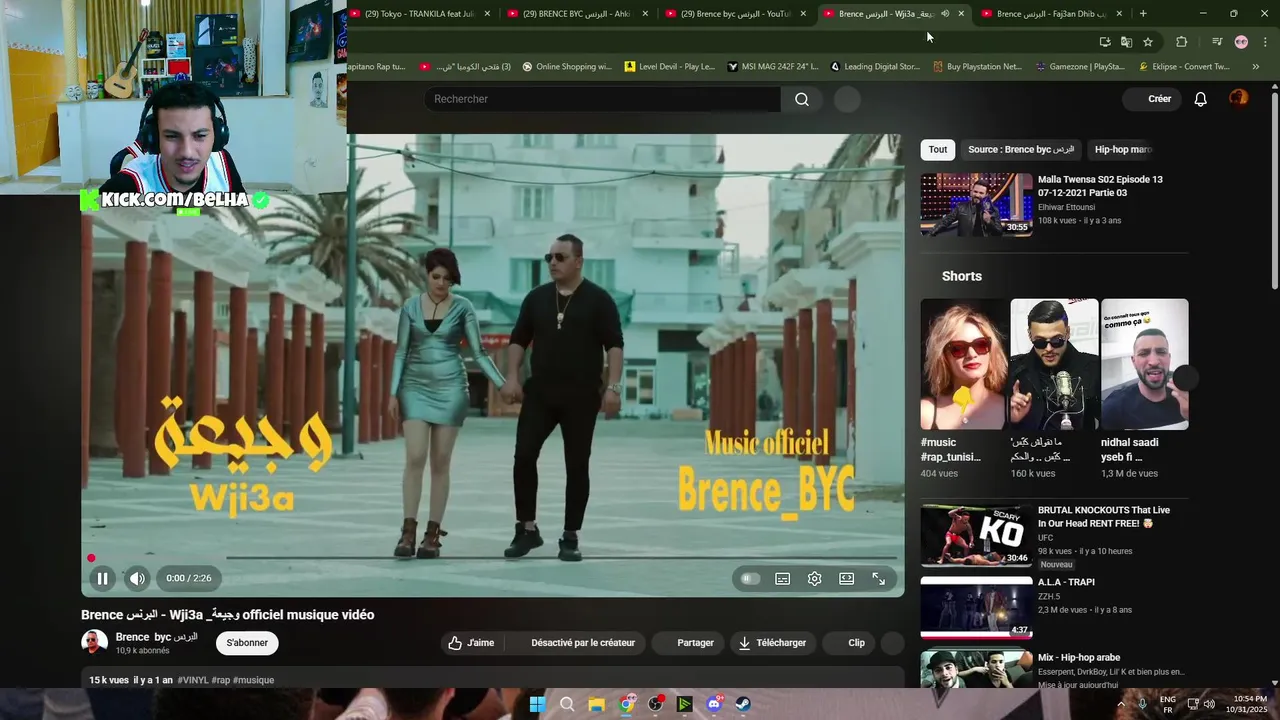Click the voice search microphone circle

click(847, 99)
